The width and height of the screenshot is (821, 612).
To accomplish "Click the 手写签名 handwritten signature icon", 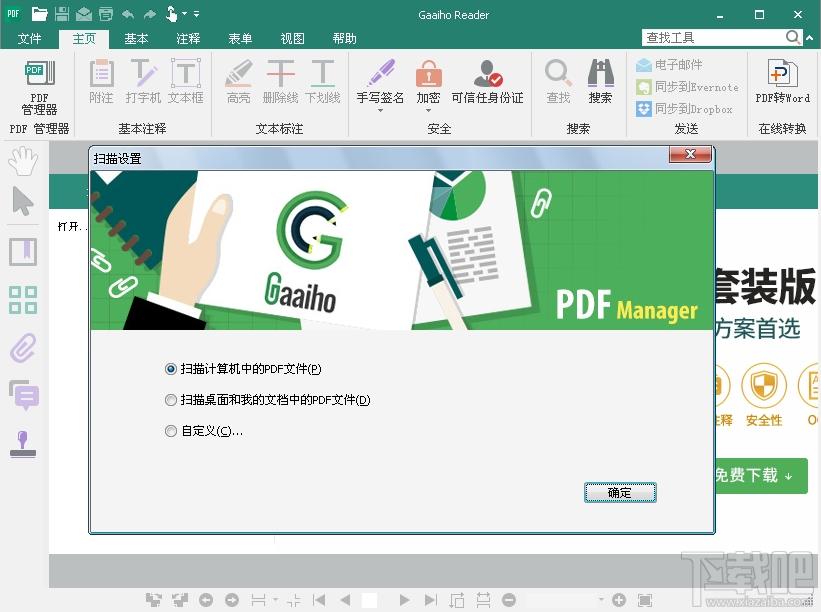I will click(380, 73).
